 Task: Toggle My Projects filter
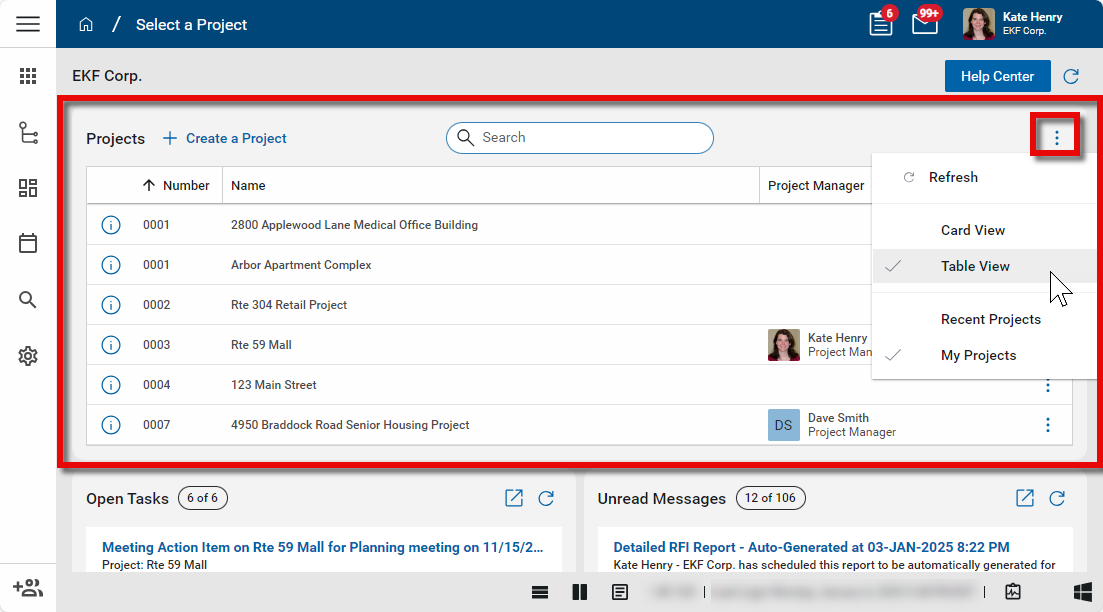click(978, 355)
